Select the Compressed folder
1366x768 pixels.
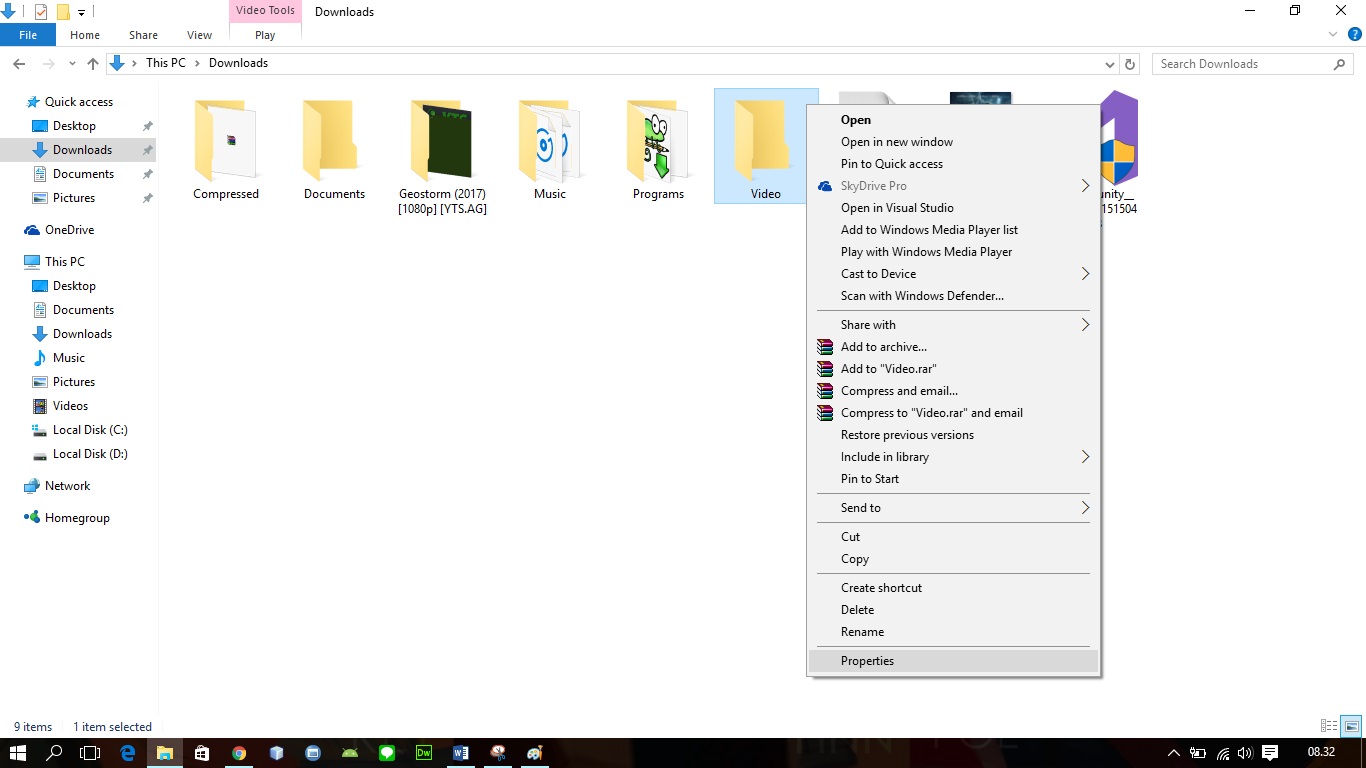[226, 148]
